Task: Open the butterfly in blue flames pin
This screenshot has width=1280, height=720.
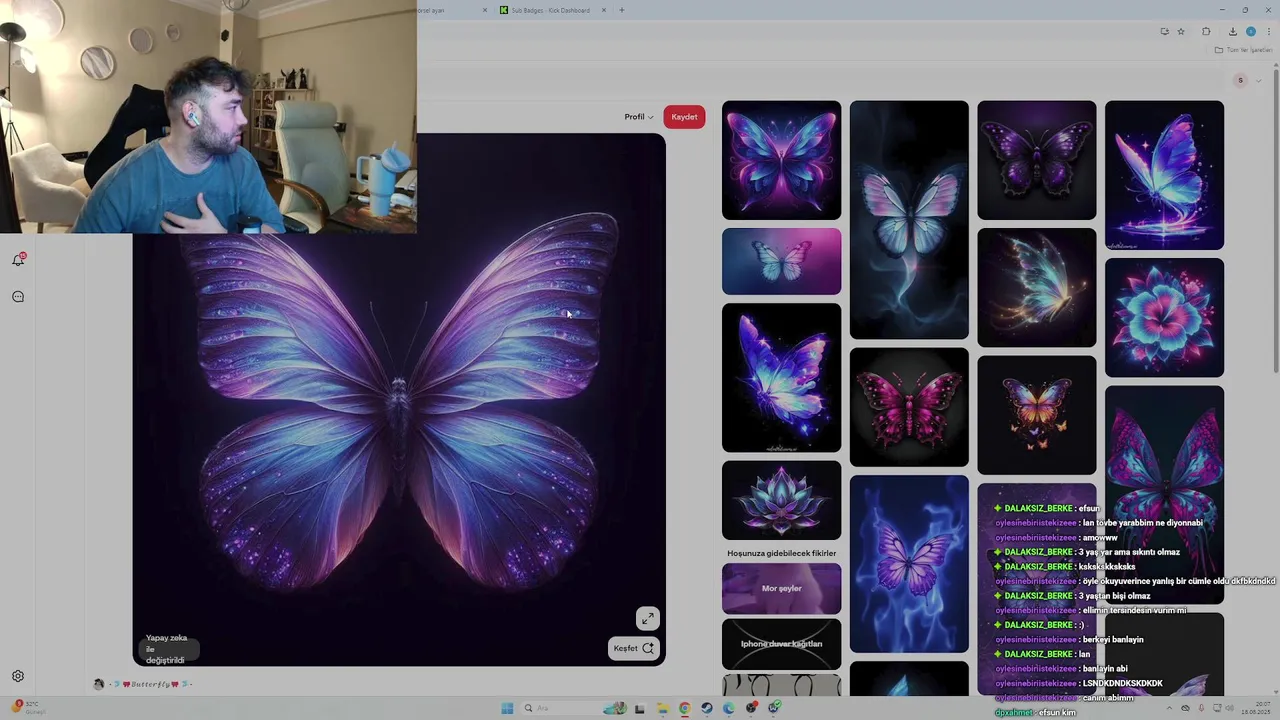Action: pyautogui.click(x=909, y=565)
